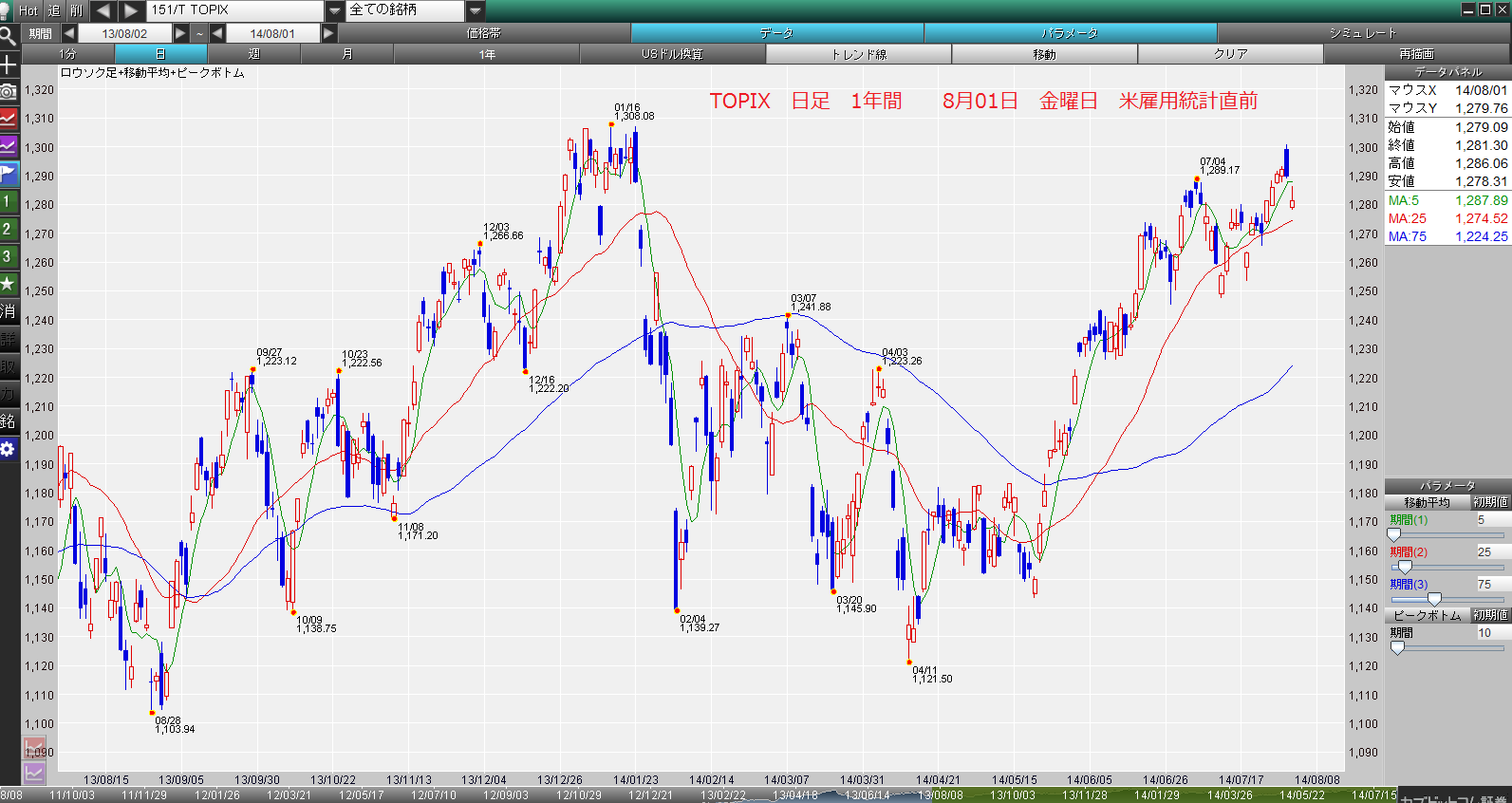
Task: Click the bottom long-range timeline navigator
Action: pos(700,794)
